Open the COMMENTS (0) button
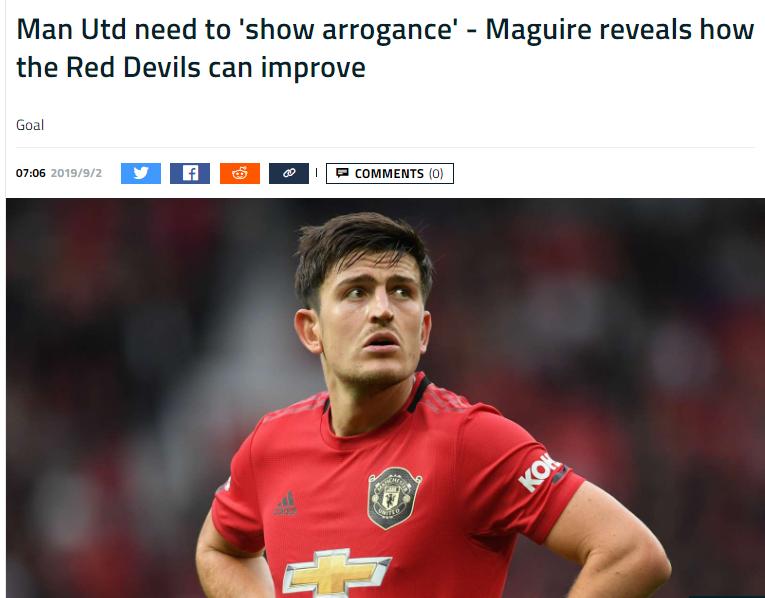Viewport: 765px width, 598px height. point(390,173)
